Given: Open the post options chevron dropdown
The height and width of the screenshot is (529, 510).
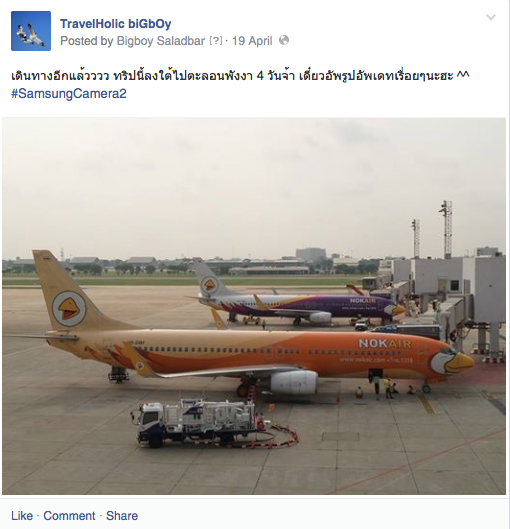Looking at the screenshot, I should tap(490, 17).
